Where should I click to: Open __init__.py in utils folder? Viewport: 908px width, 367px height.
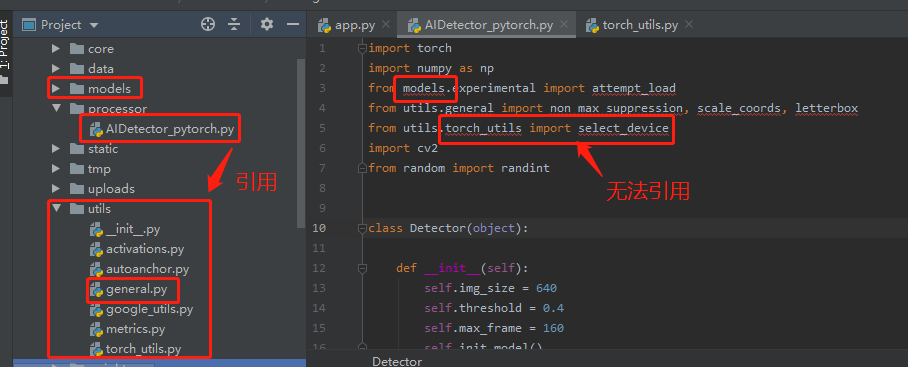coord(133,229)
